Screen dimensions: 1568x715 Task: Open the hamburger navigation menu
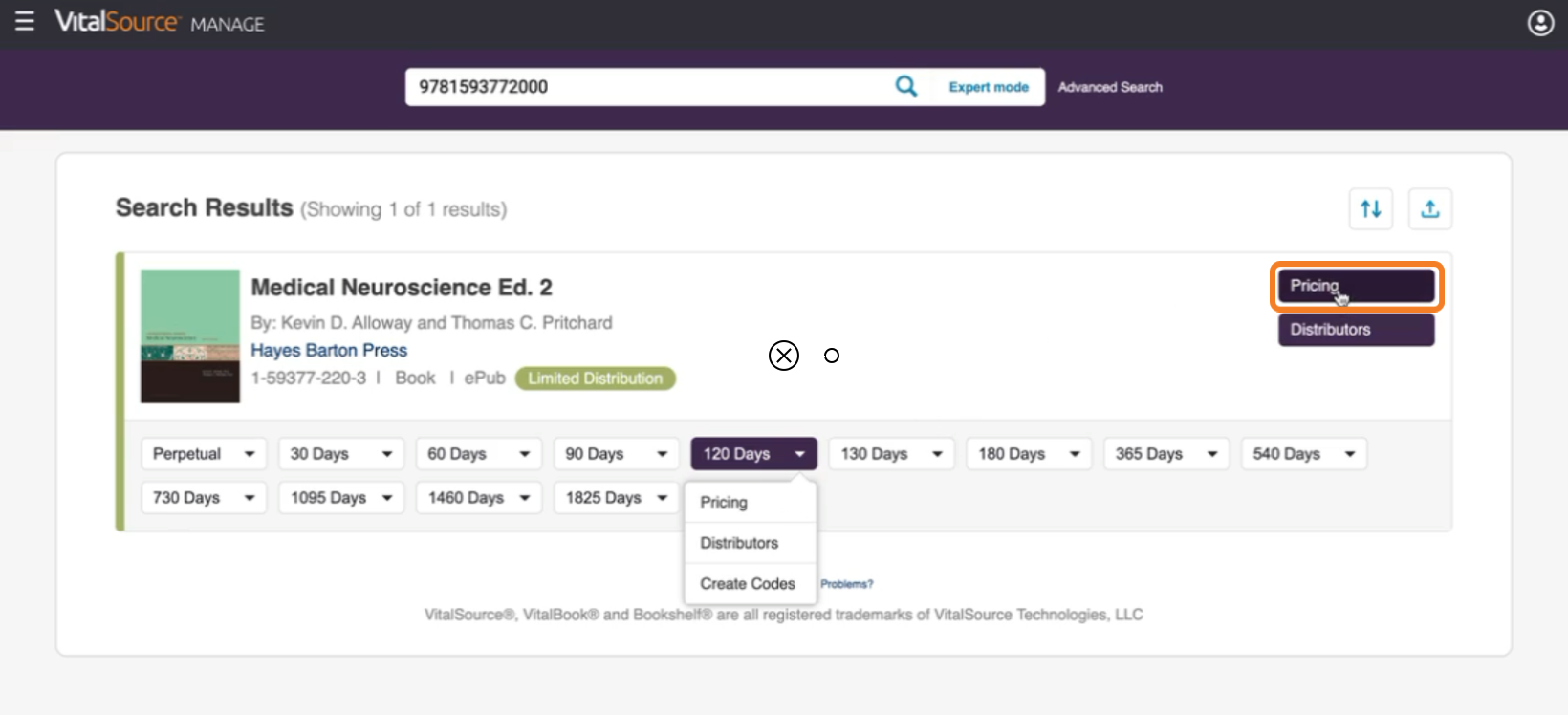[x=25, y=21]
